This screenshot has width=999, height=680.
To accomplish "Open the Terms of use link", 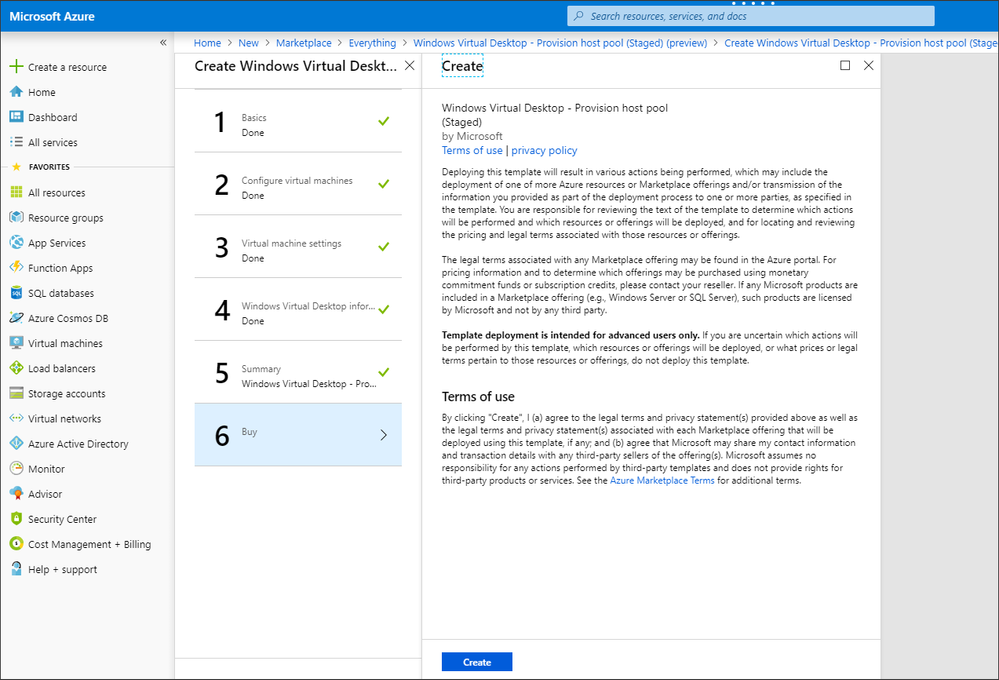I will point(472,150).
